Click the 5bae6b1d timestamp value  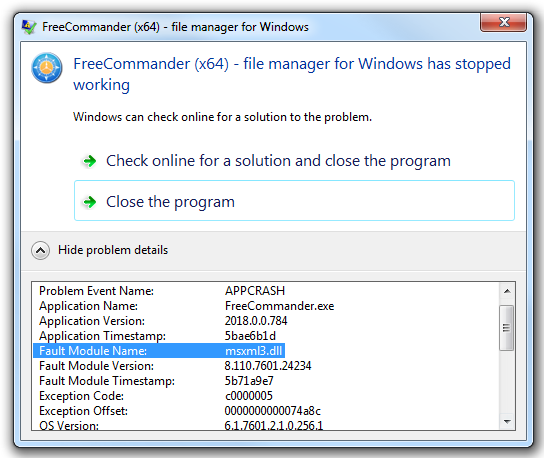[250, 336]
